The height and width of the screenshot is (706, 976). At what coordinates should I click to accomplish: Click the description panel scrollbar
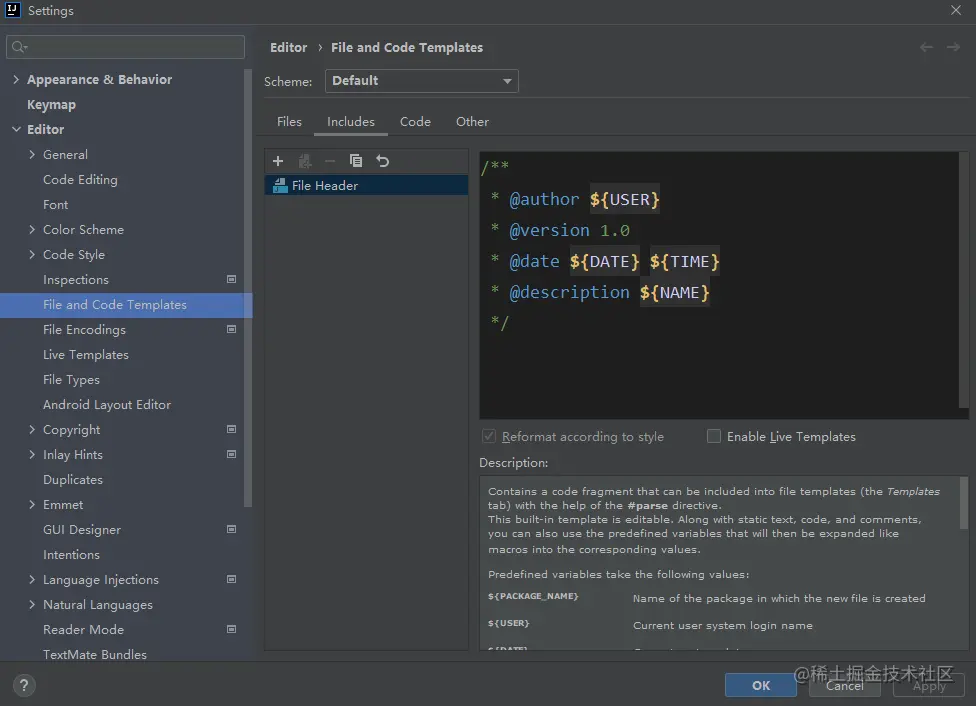964,503
